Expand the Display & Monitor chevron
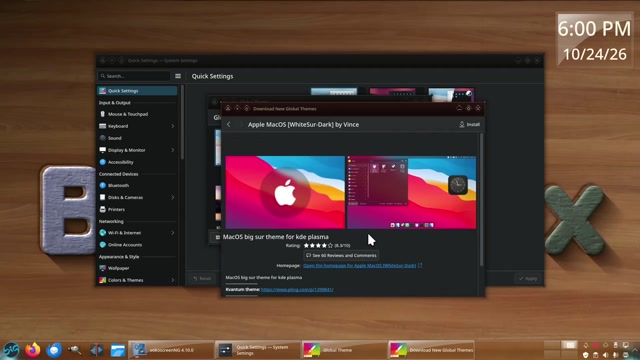 click(x=173, y=150)
